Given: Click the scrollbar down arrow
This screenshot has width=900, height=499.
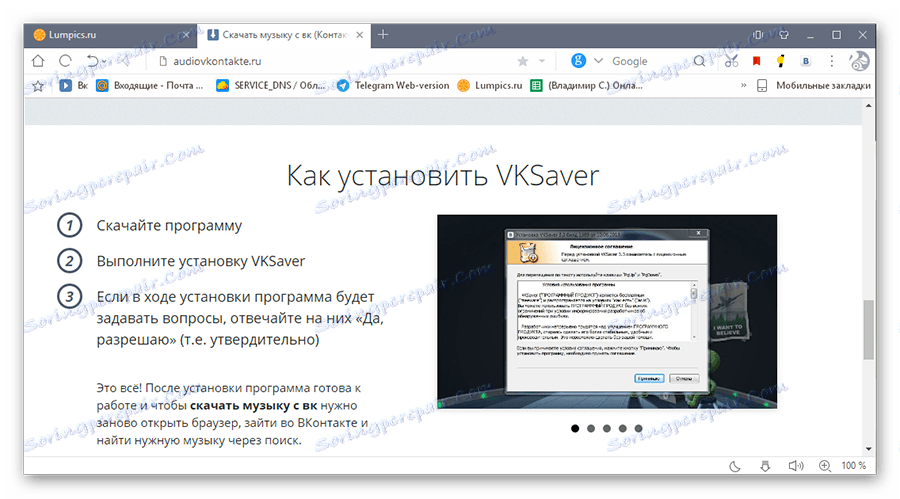Looking at the screenshot, I should 868,449.
